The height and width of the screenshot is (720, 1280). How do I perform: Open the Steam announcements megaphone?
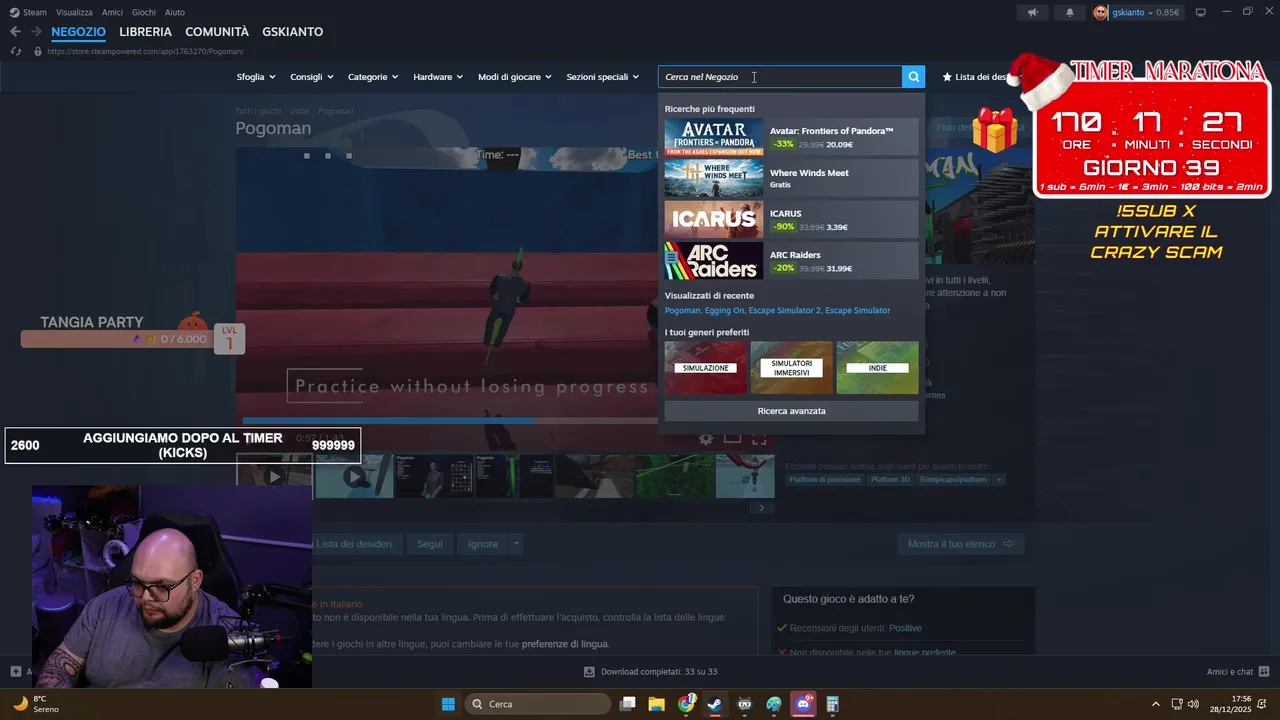1033,13
